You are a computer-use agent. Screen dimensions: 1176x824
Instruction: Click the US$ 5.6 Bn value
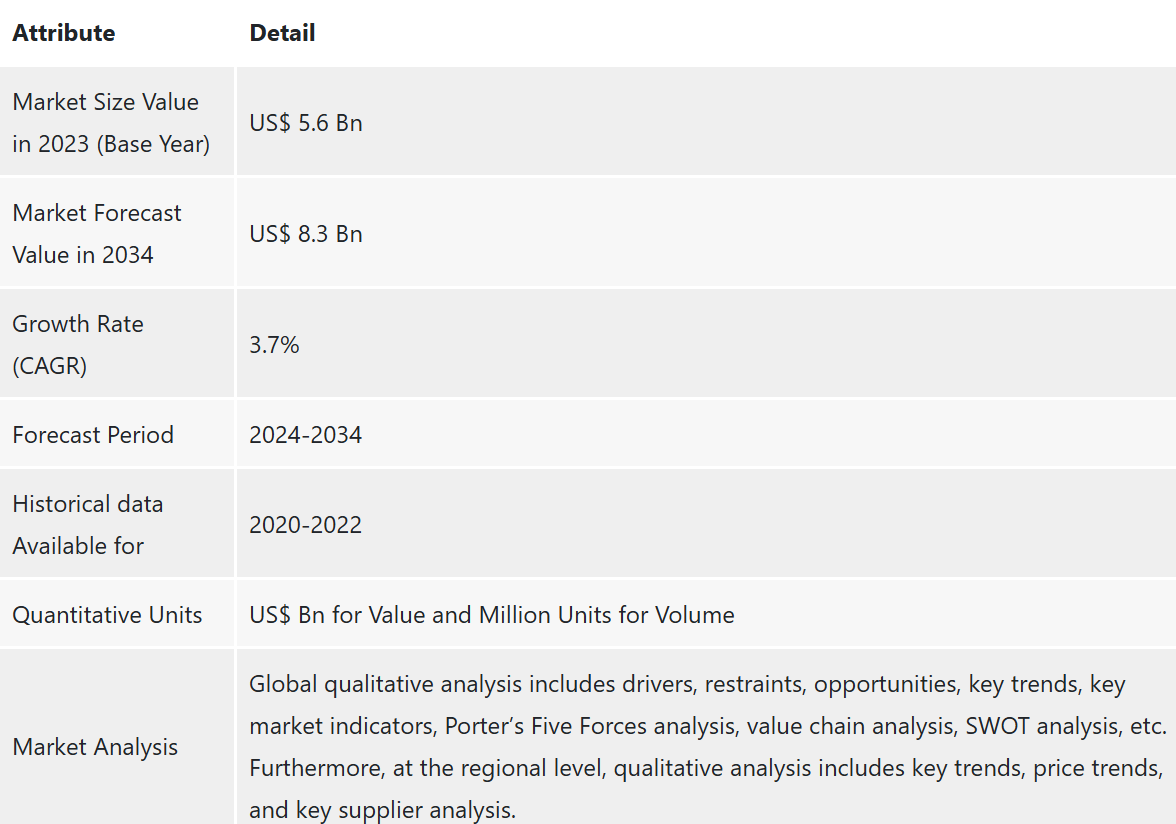tap(306, 123)
